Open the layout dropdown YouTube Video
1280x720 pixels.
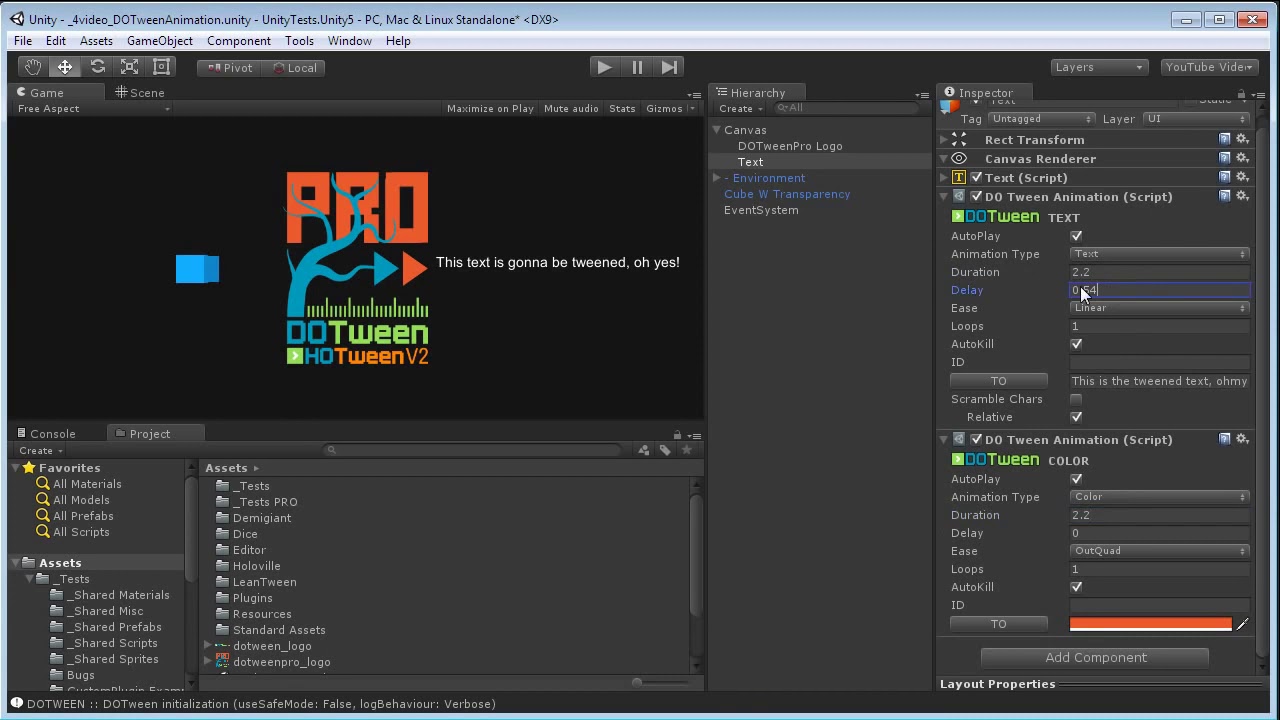point(1209,67)
